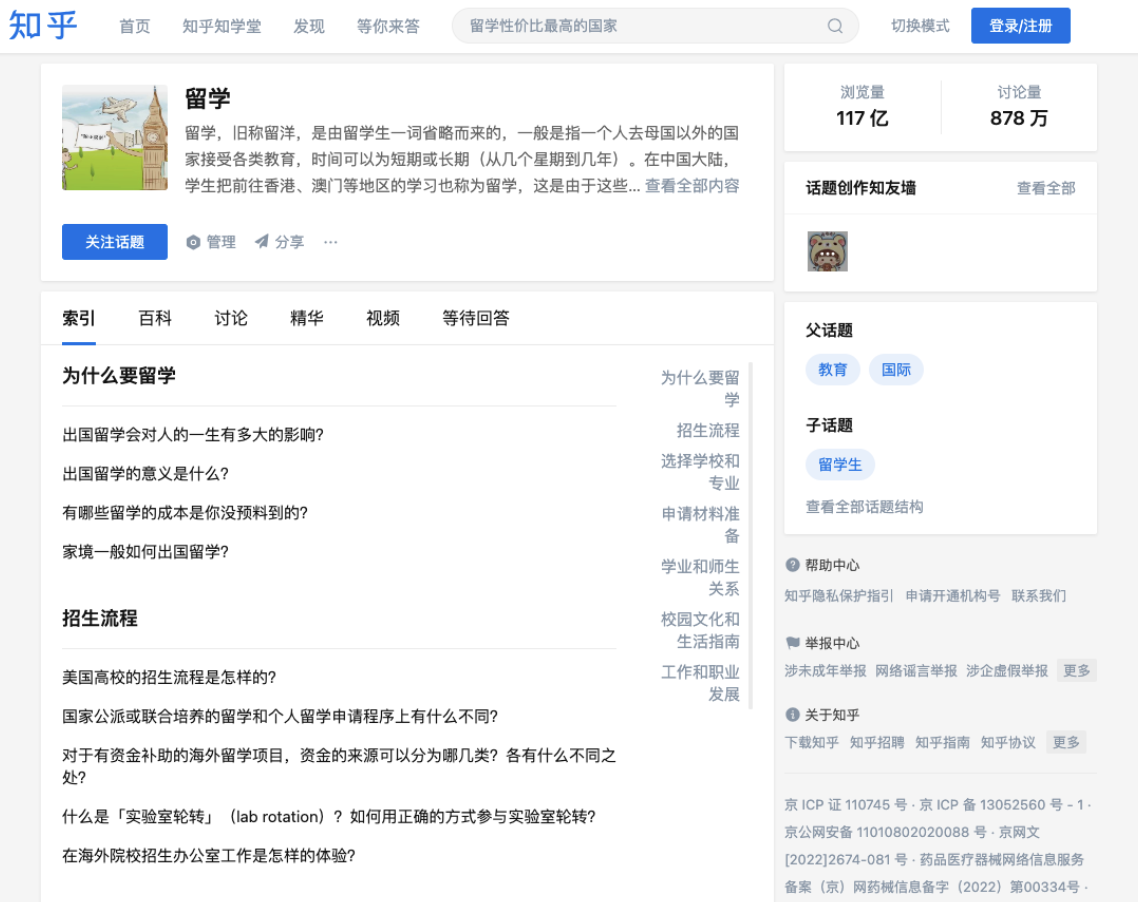Click the 举报中心 flag icon

click(x=796, y=646)
